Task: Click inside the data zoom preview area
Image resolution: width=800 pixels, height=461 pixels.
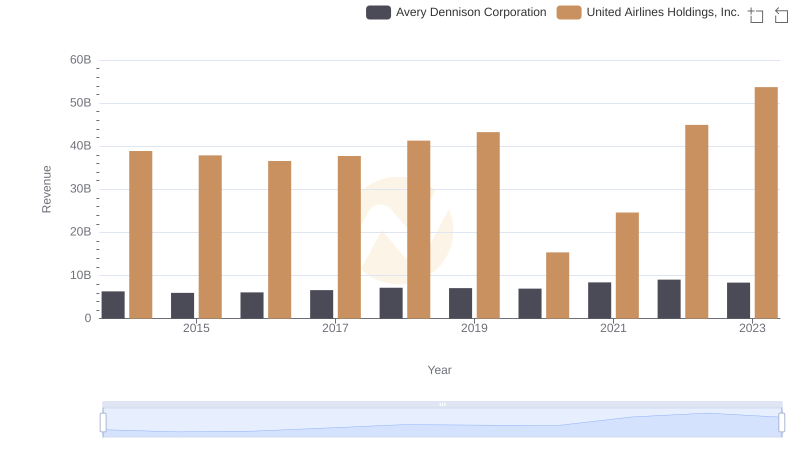Action: coord(442,422)
